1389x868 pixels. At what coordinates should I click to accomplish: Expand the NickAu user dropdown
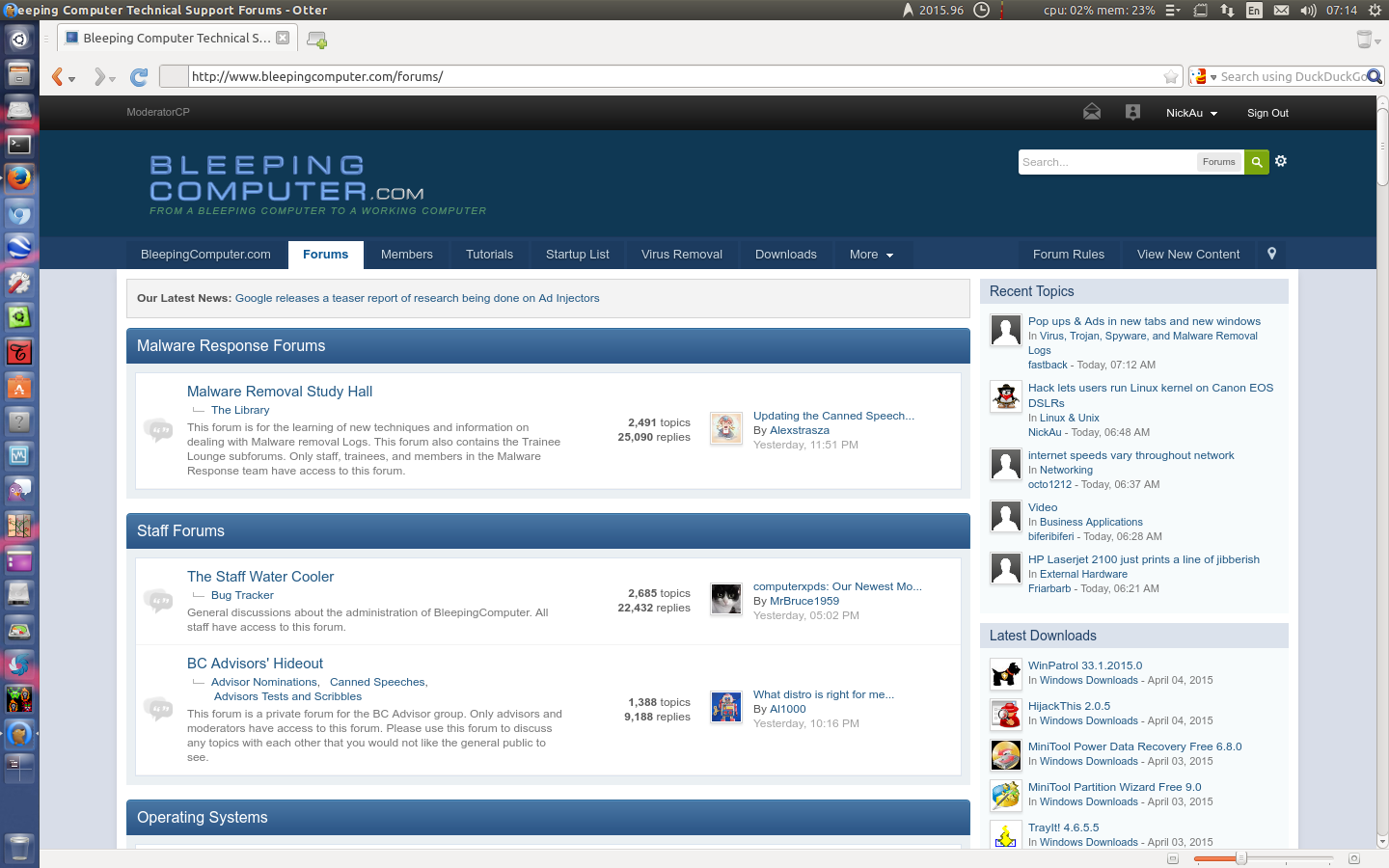point(1191,113)
